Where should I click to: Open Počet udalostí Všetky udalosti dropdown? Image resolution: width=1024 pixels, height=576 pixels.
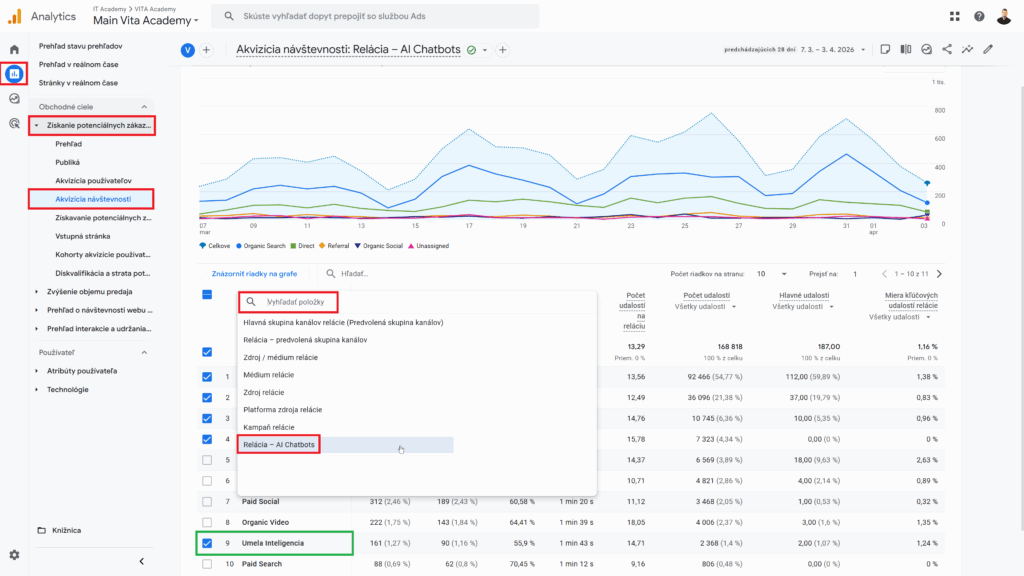[705, 307]
